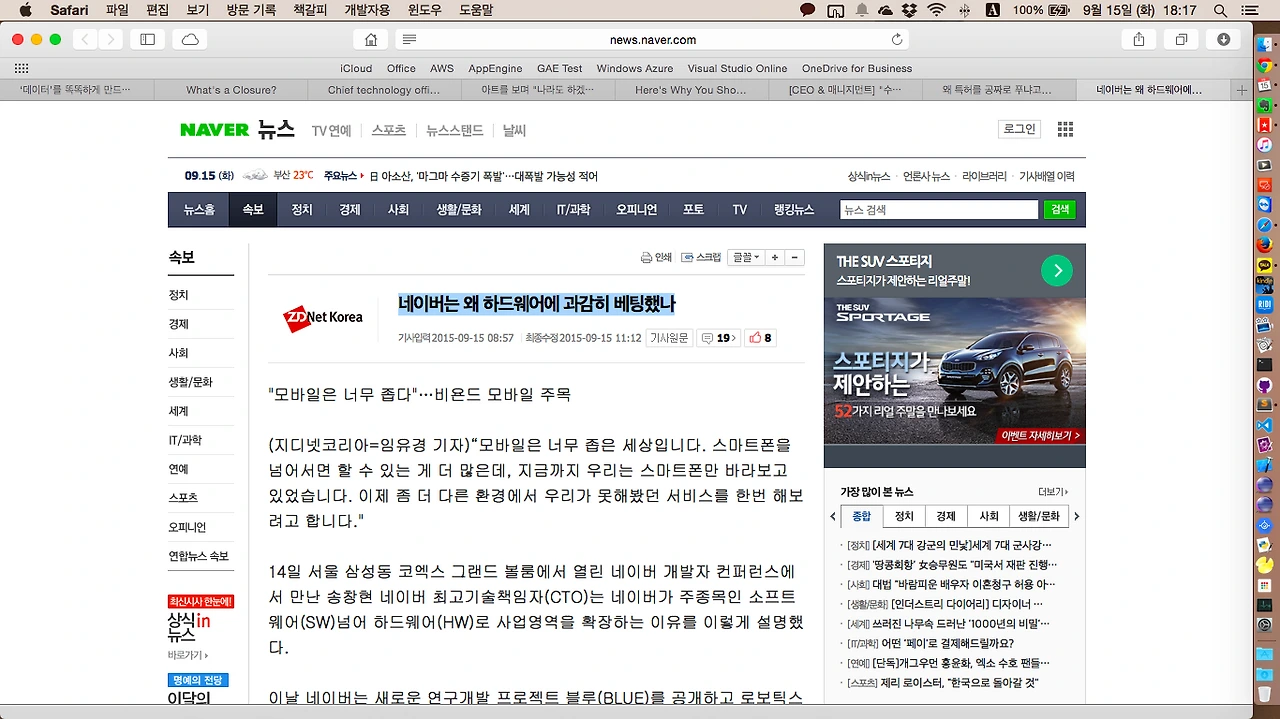
Task: Open the Dropbox menu bar icon
Action: pyautogui.click(x=909, y=10)
